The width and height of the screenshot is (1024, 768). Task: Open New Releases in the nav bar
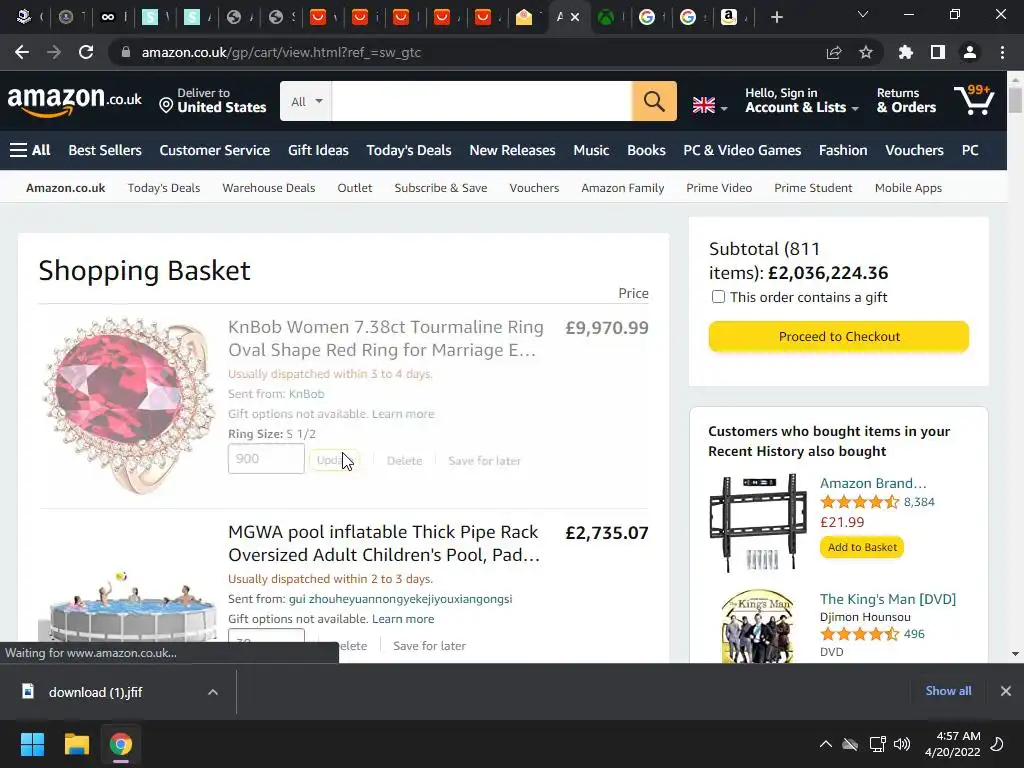pos(512,150)
